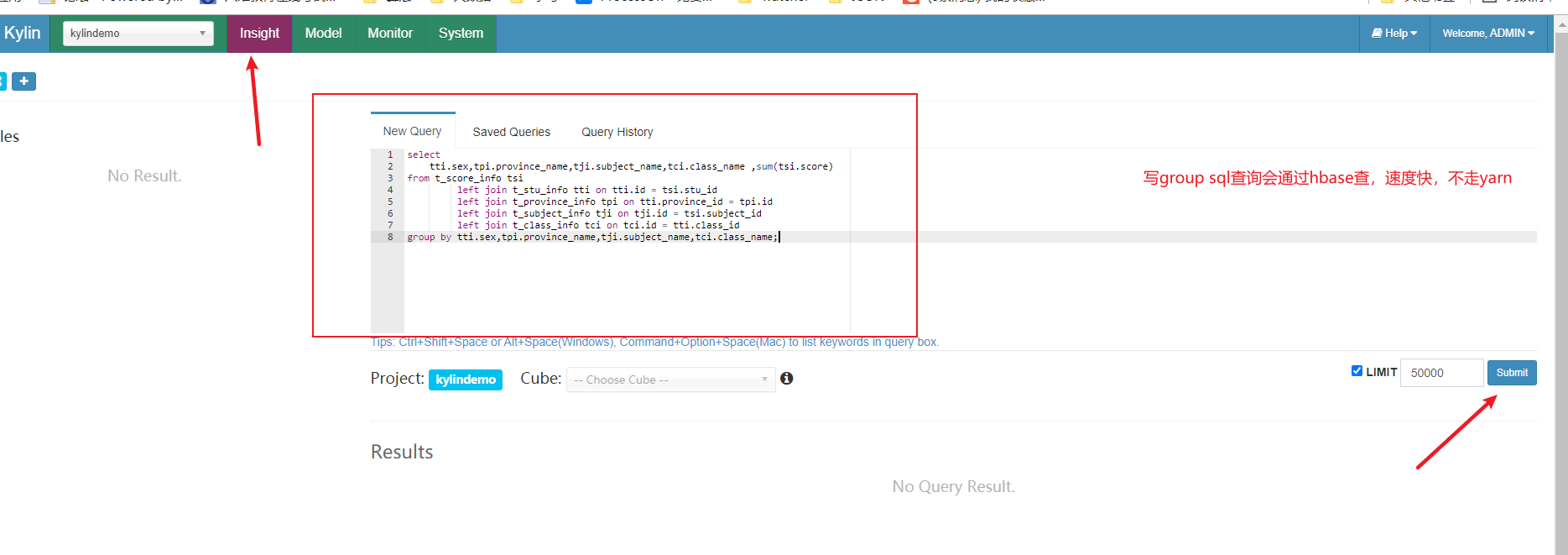Viewport: 1568px width, 555px height.
Task: Click the keyboard shortcut tips text
Action: point(654,343)
